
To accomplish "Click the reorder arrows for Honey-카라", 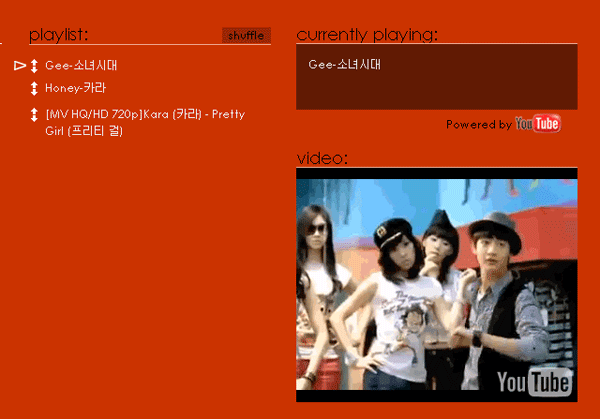I will click(x=34, y=88).
